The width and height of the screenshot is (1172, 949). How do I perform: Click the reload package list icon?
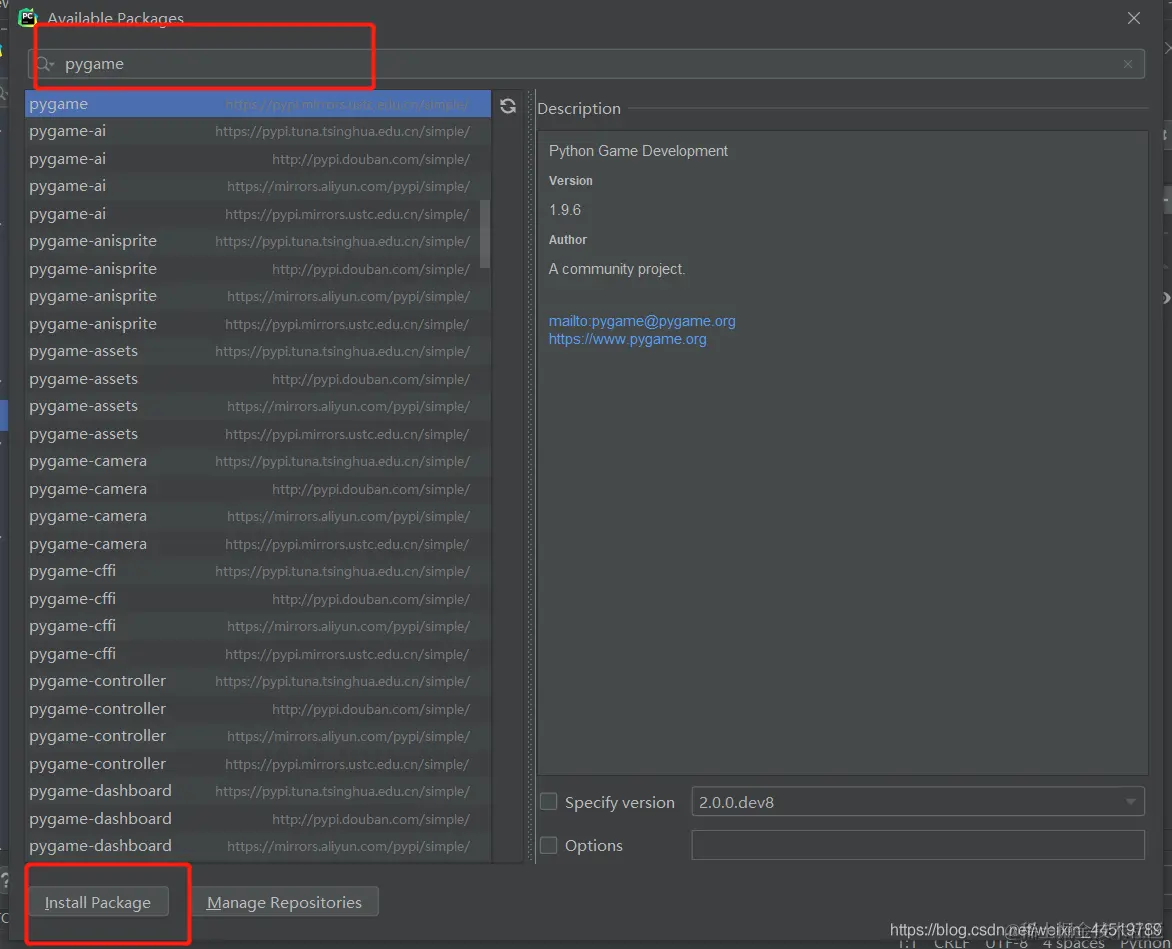[508, 106]
